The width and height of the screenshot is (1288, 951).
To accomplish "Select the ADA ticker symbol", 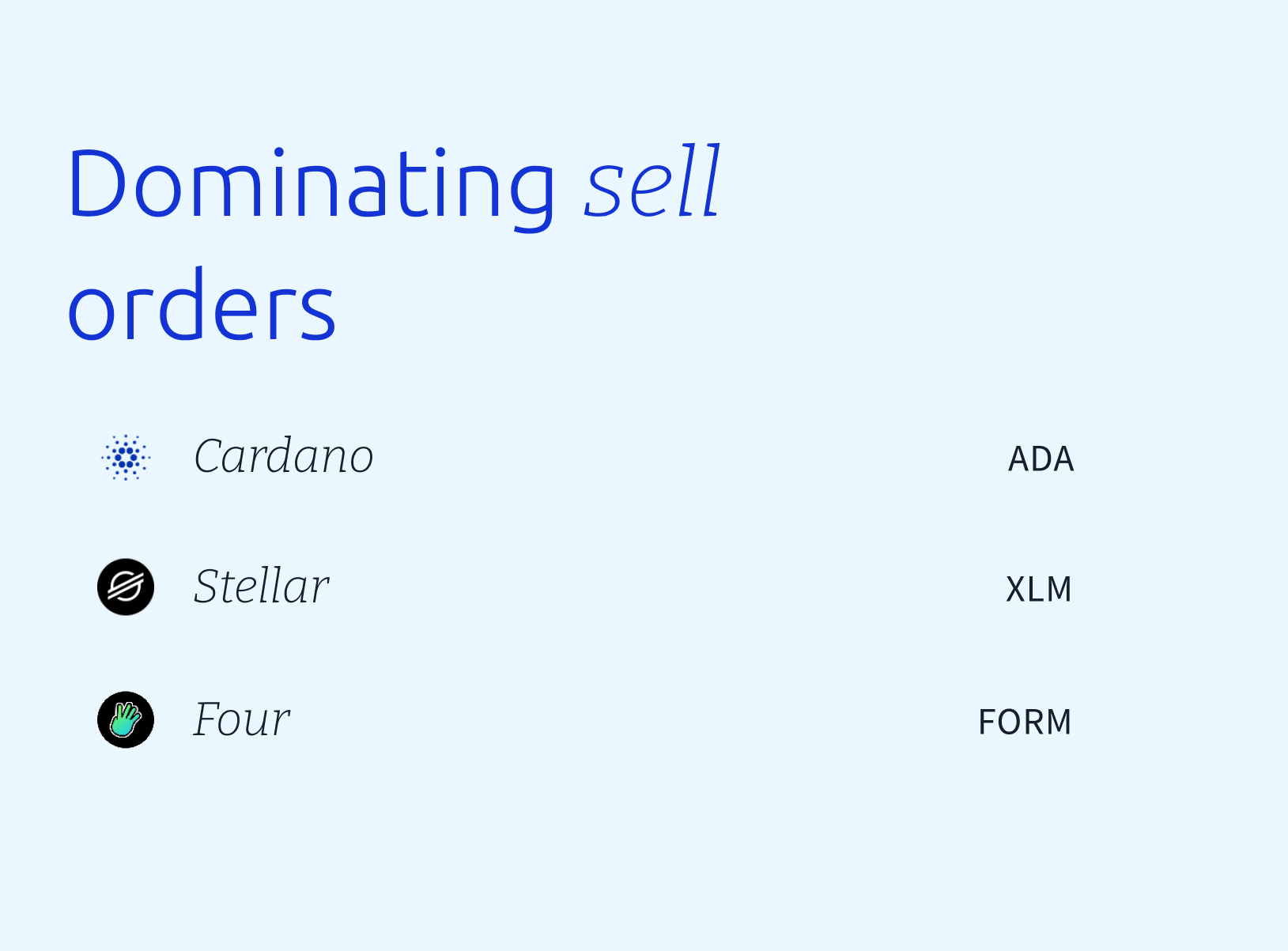I will [x=1041, y=459].
